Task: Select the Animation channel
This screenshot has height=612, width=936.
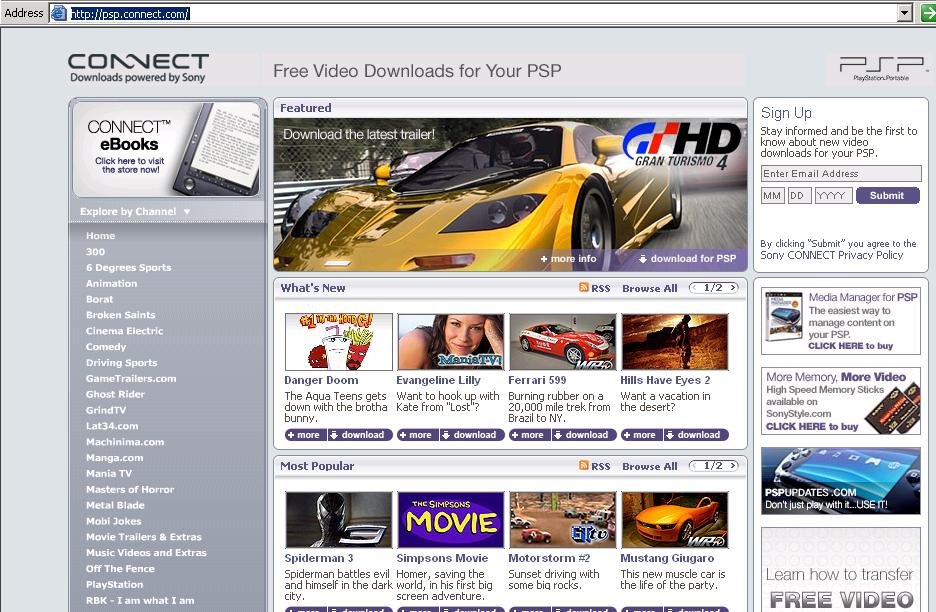Action: tap(111, 284)
